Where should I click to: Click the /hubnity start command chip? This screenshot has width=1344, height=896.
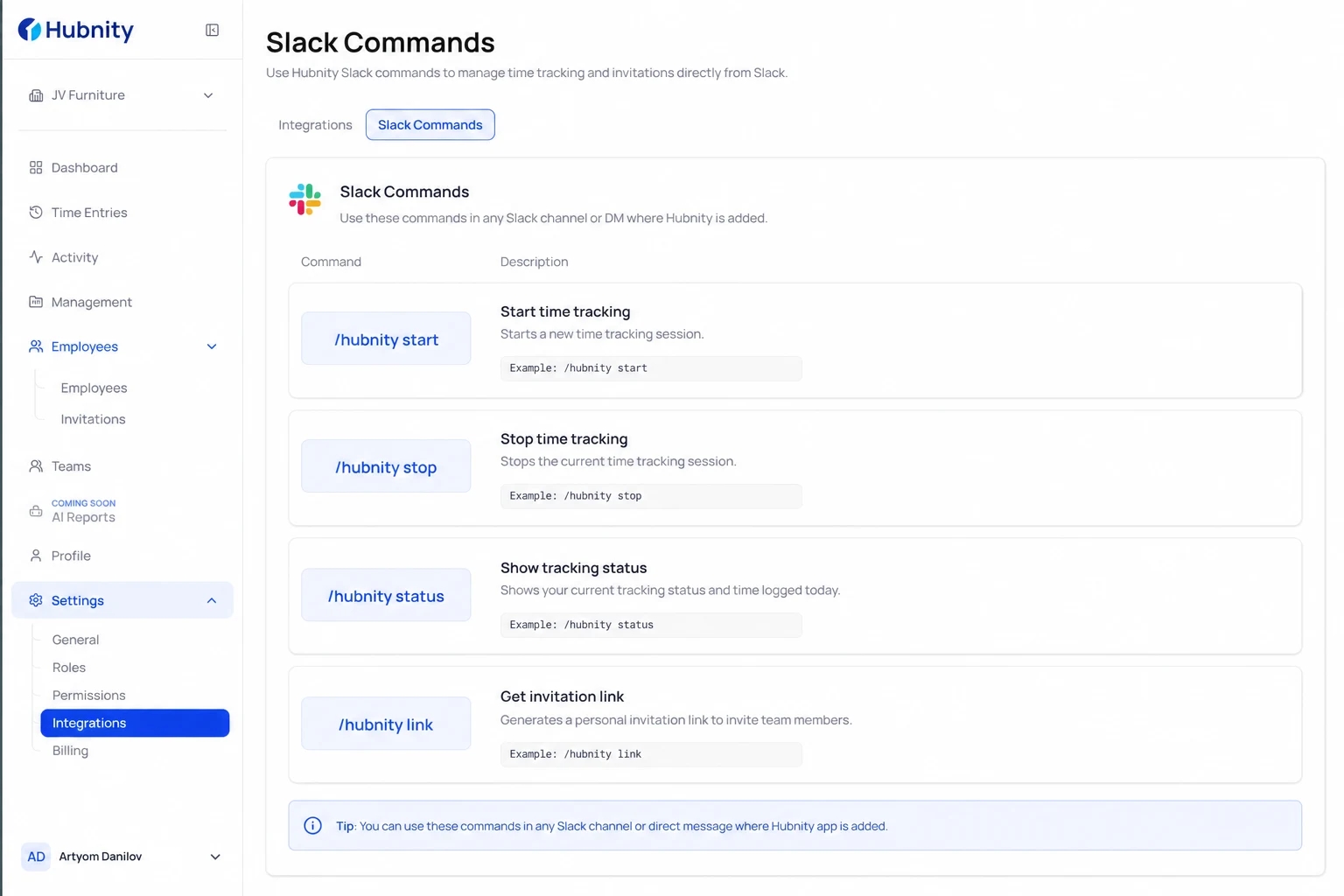386,339
